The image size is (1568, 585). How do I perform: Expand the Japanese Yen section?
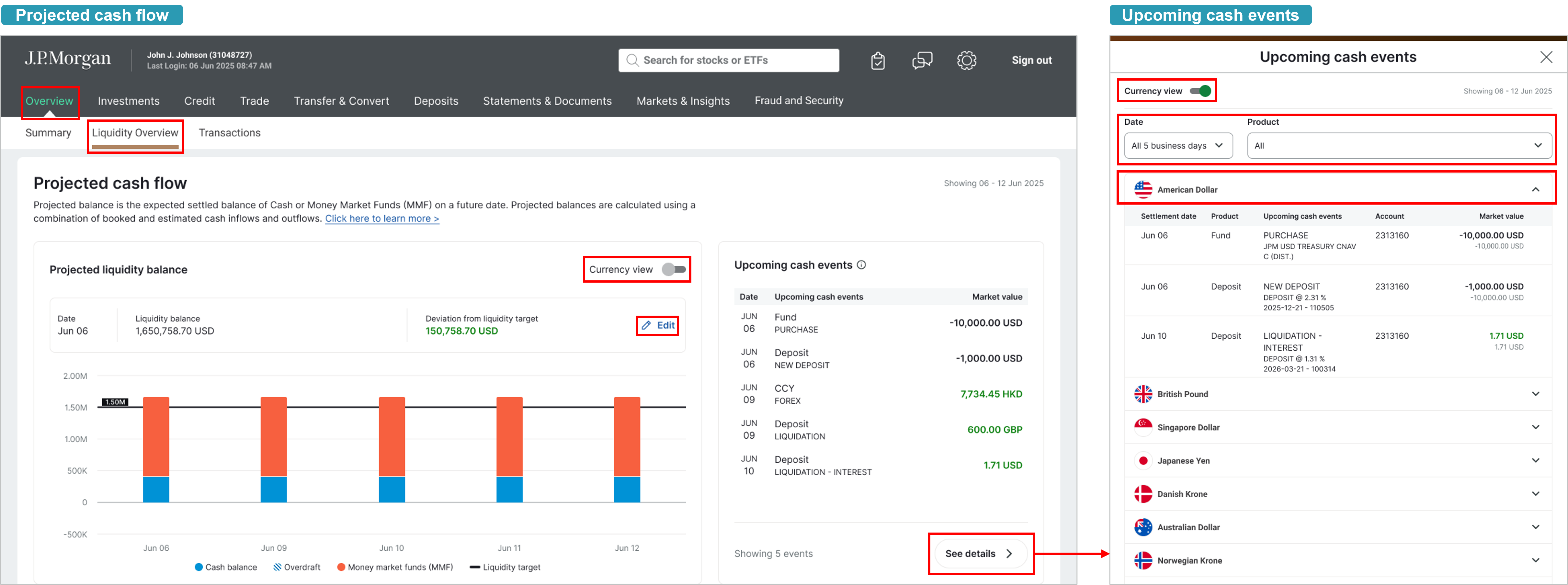pyautogui.click(x=1535, y=460)
